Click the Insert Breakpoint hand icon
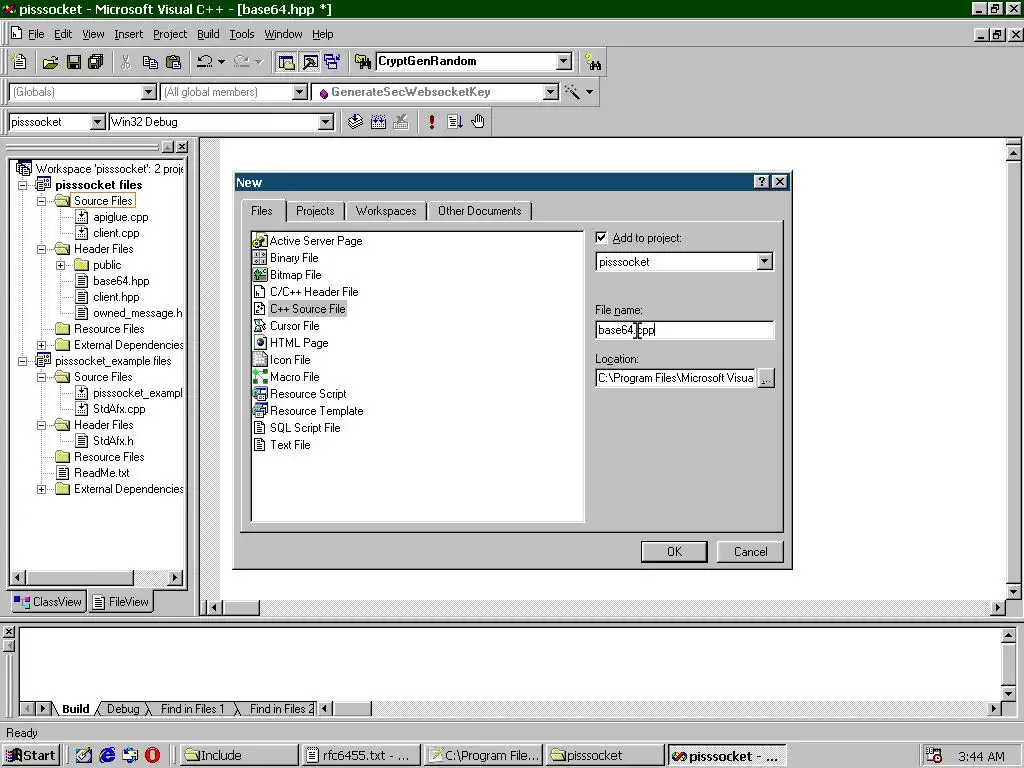 coord(478,121)
